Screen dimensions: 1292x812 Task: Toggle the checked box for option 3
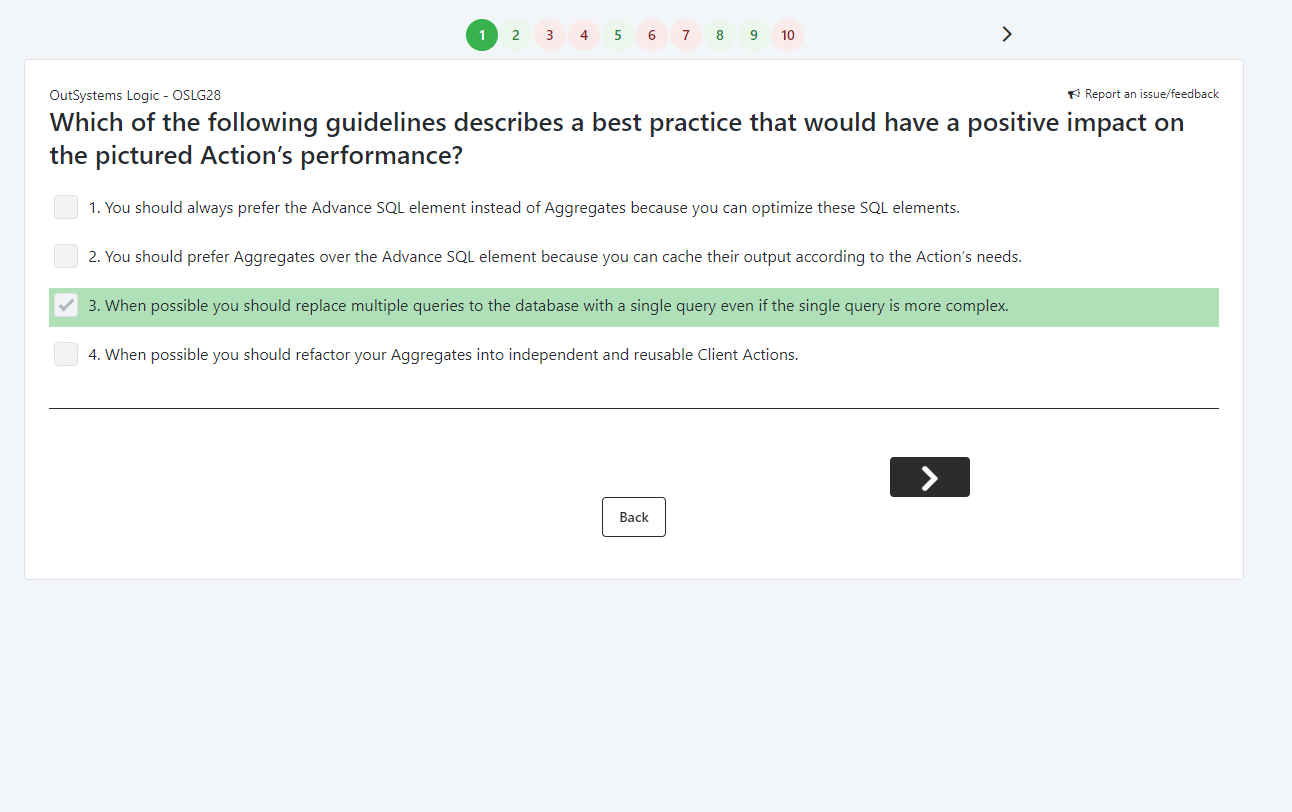click(x=66, y=306)
